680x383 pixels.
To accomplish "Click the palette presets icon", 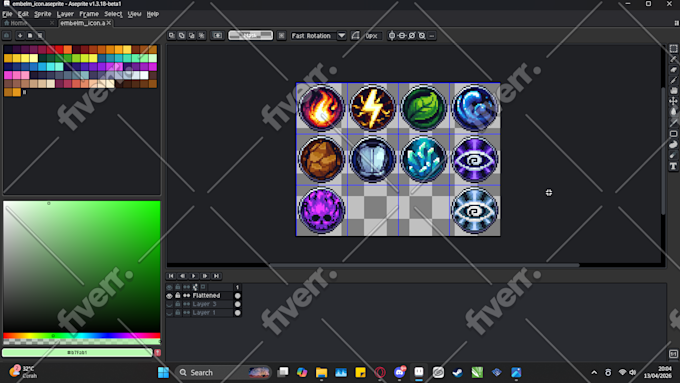I will pos(29,35).
